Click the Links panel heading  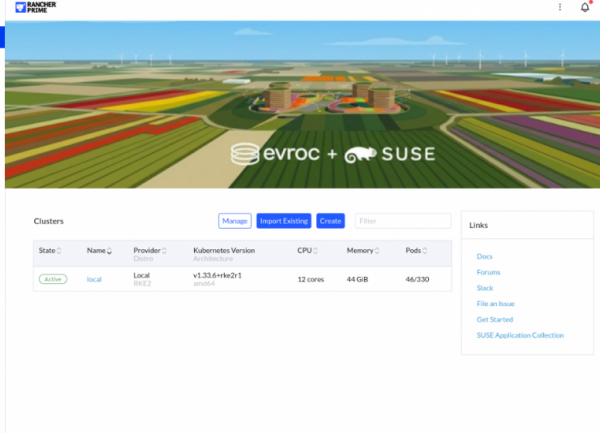pyautogui.click(x=478, y=225)
